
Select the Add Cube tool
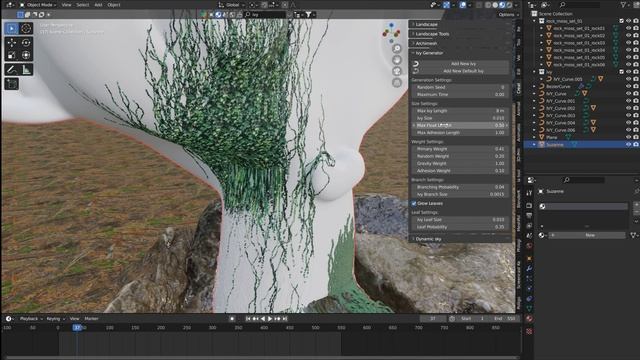[x=11, y=84]
